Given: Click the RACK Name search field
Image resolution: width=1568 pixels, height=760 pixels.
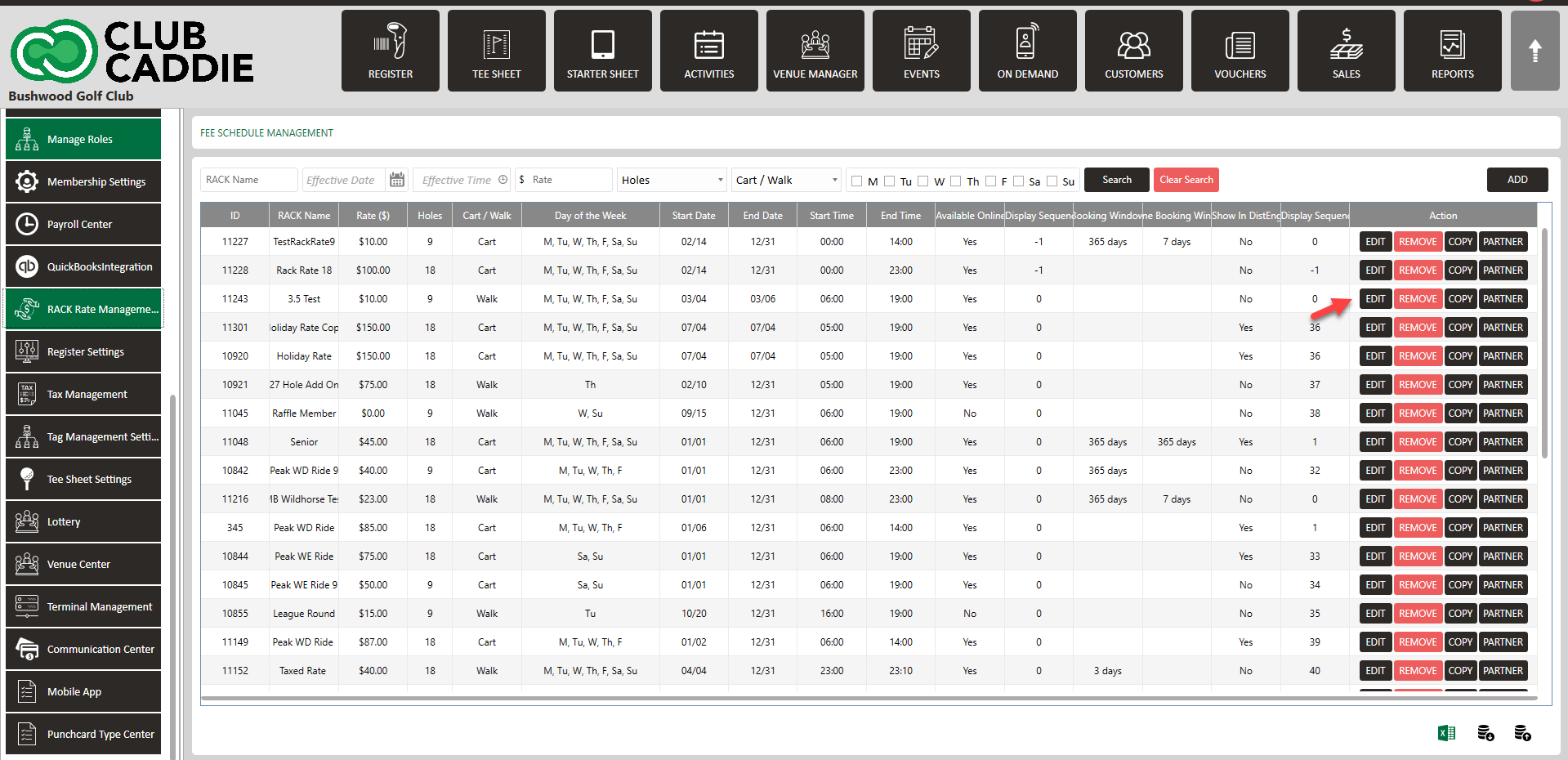Looking at the screenshot, I should tap(248, 180).
